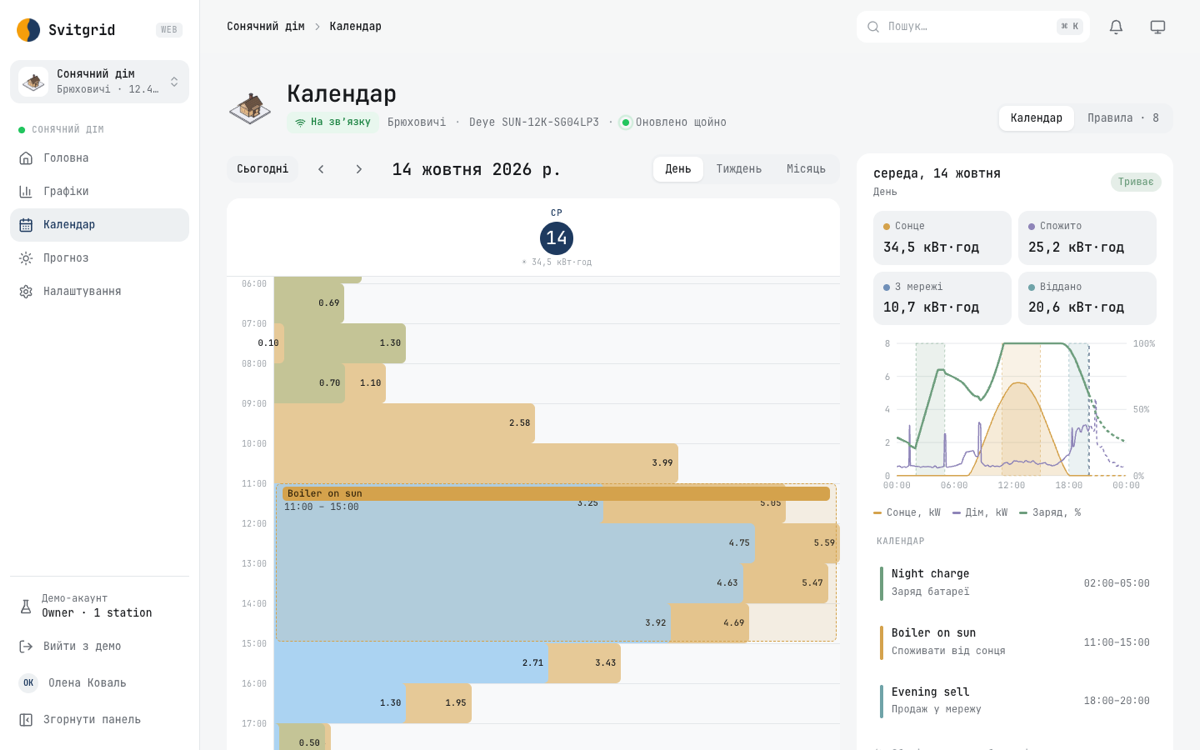Open Олена Коваль user profile
Viewport: 1200px width, 750px height.
click(99, 683)
